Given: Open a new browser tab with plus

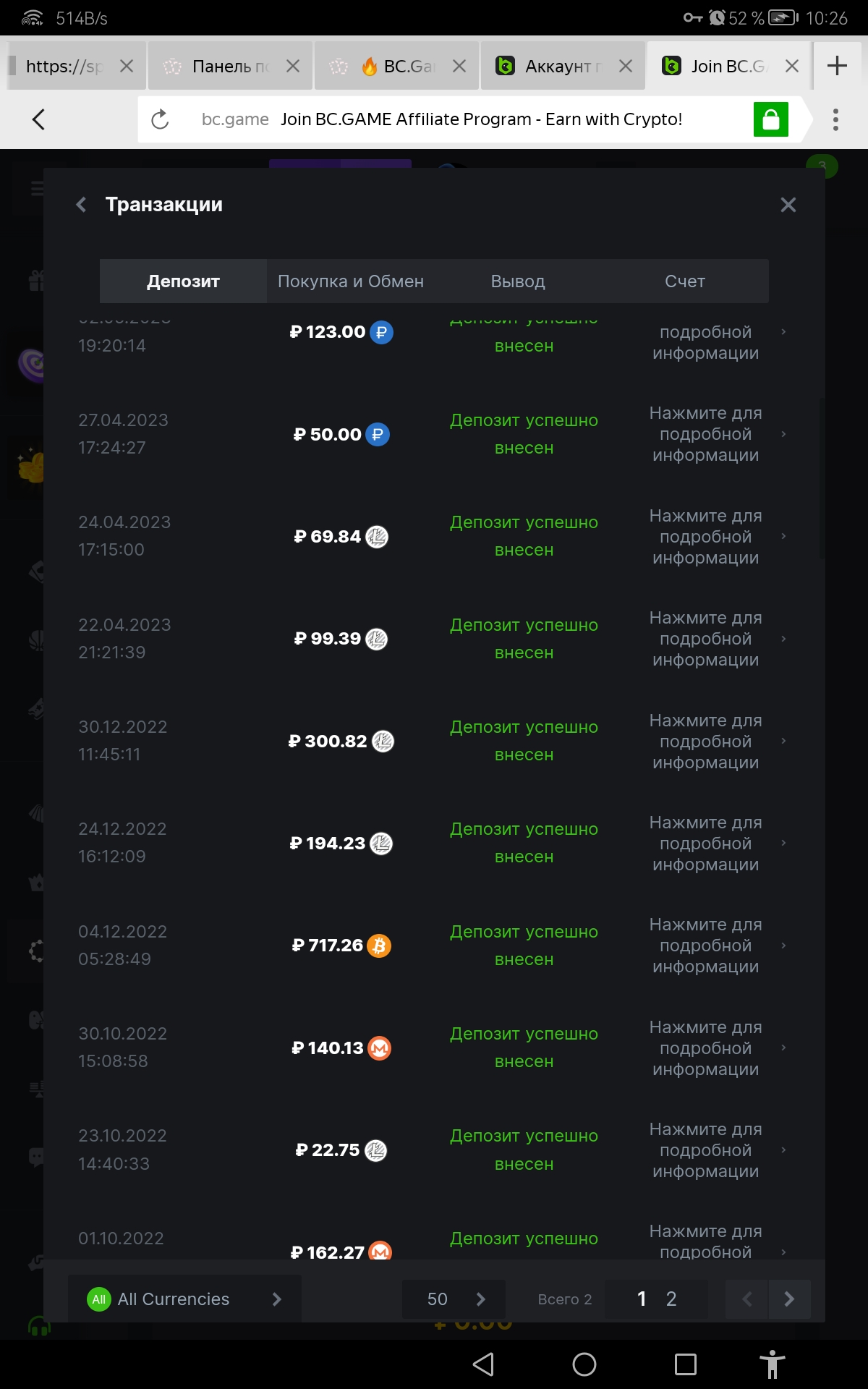Looking at the screenshot, I should coord(837,66).
